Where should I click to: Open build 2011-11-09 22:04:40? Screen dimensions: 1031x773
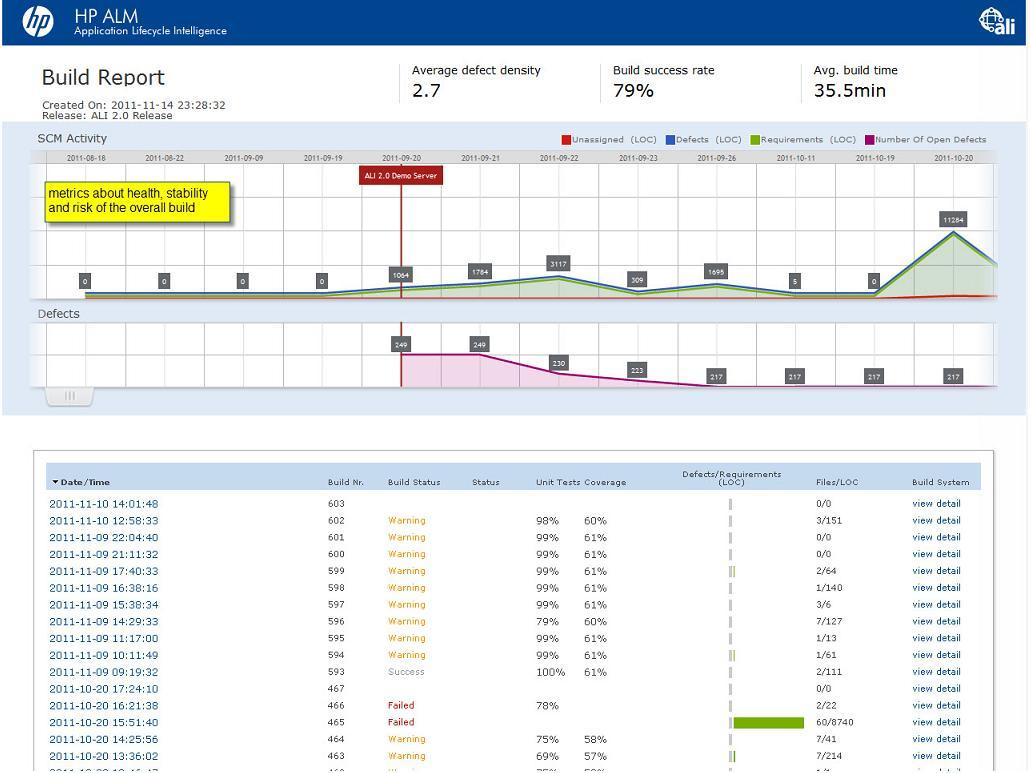pos(104,538)
